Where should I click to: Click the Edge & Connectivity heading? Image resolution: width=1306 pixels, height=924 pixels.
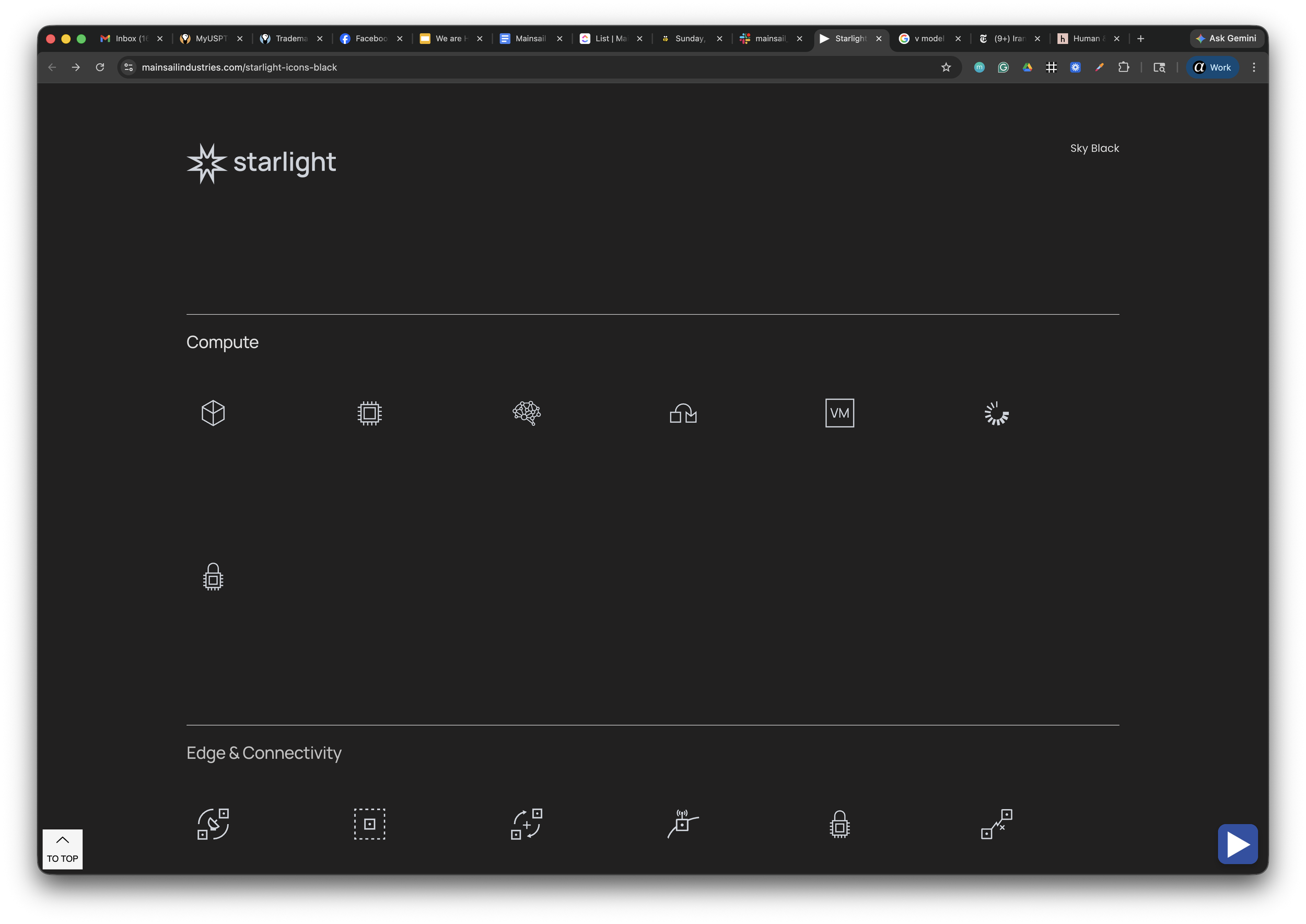pyautogui.click(x=264, y=753)
